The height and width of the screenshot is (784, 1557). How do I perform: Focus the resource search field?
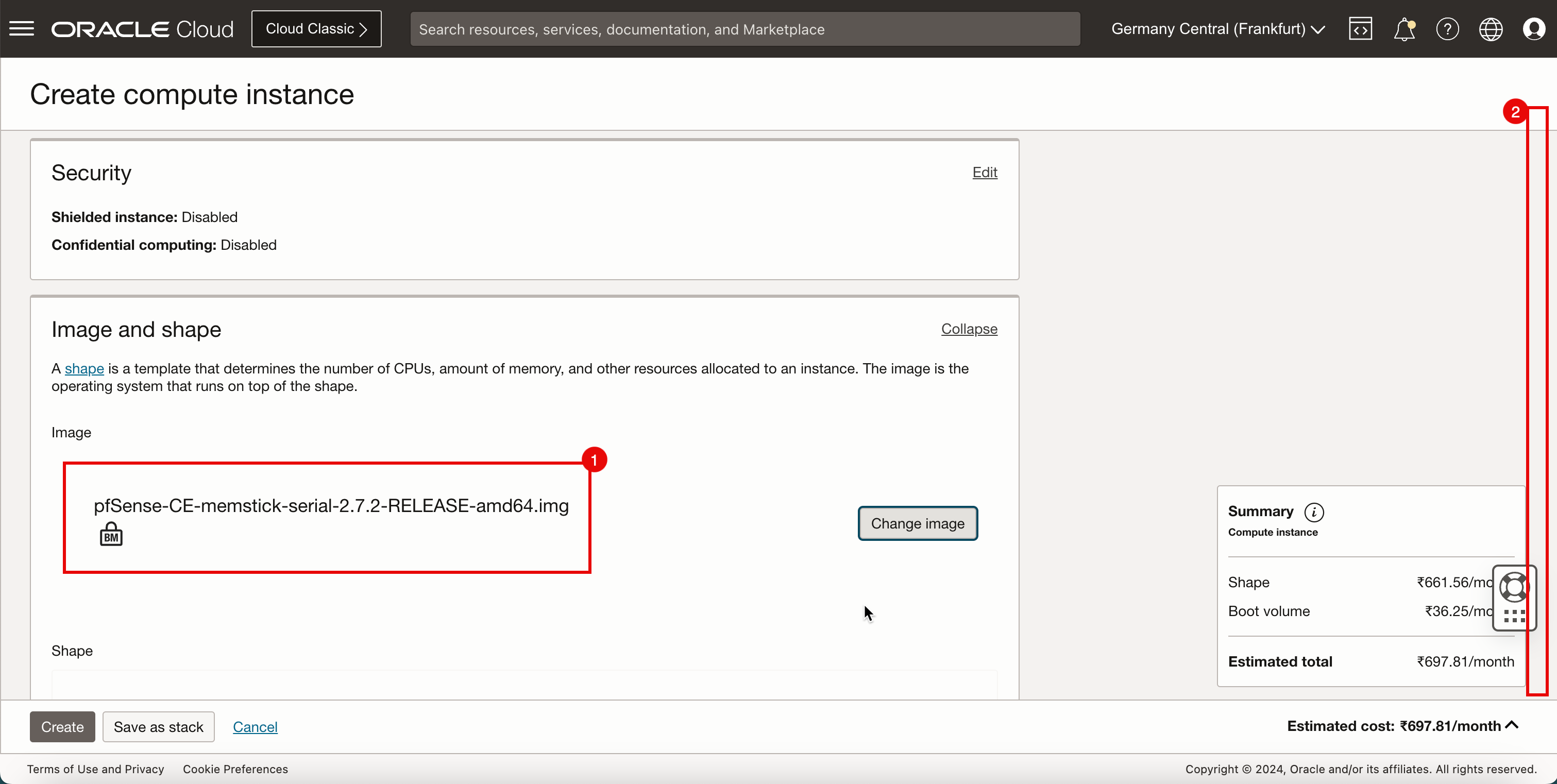point(744,29)
